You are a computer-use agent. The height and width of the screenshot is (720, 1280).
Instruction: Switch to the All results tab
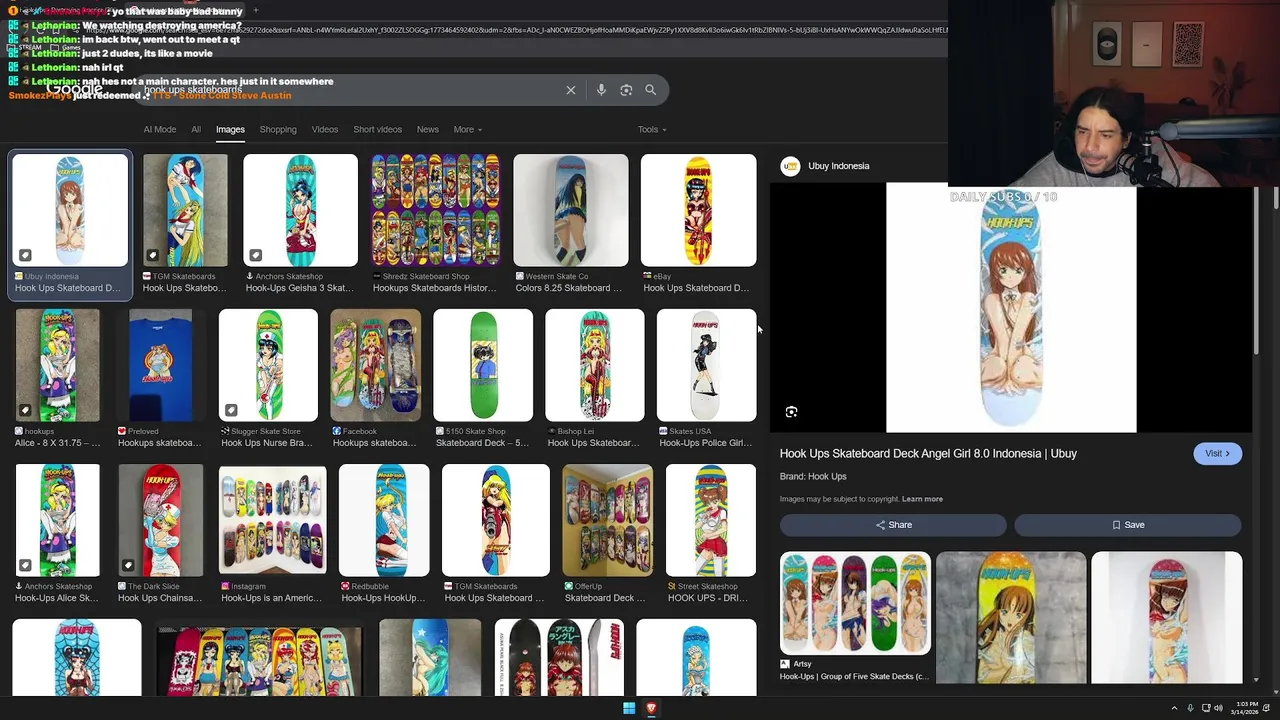click(196, 129)
